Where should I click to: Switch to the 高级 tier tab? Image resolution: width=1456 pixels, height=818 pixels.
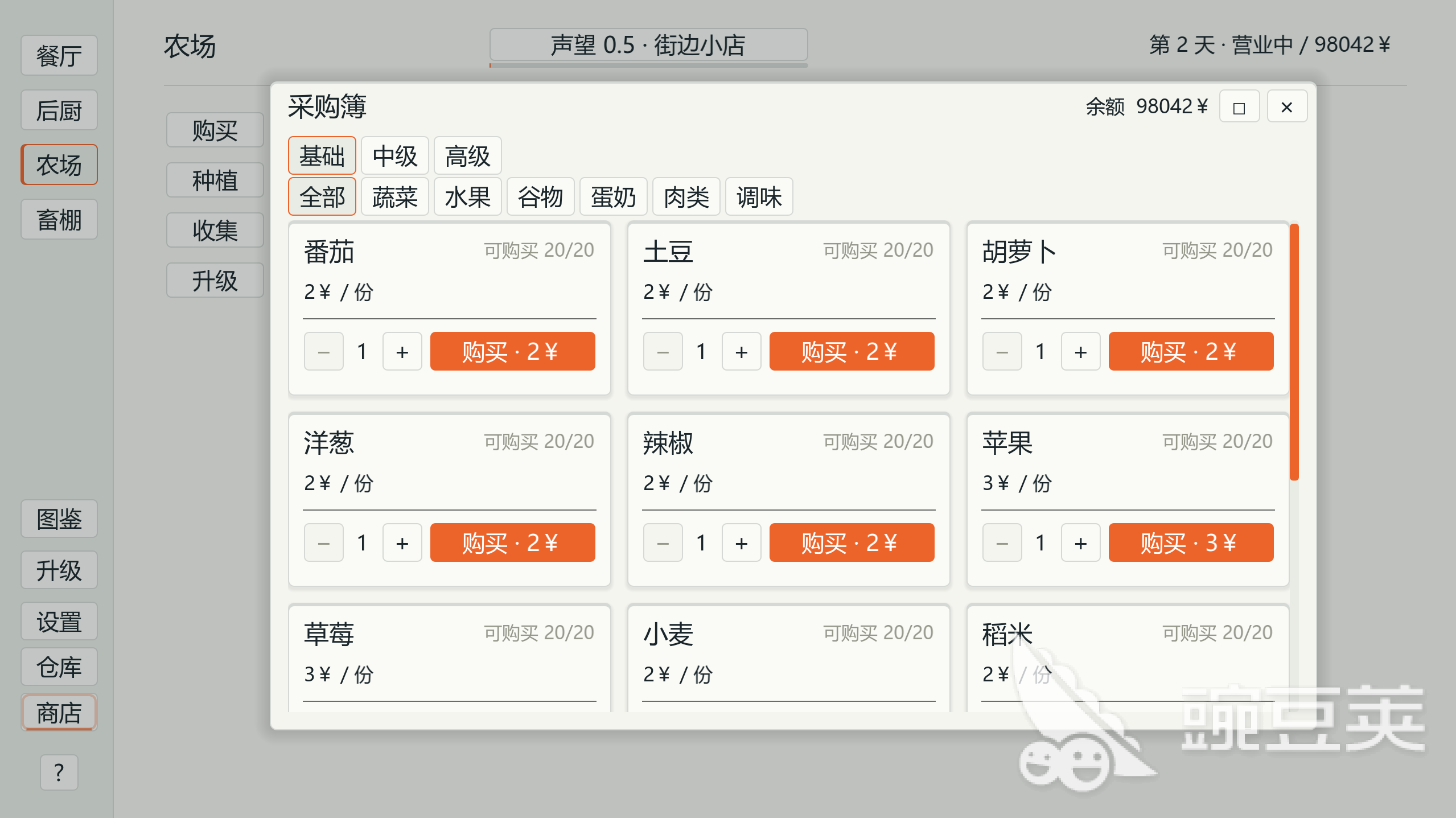[x=467, y=155]
